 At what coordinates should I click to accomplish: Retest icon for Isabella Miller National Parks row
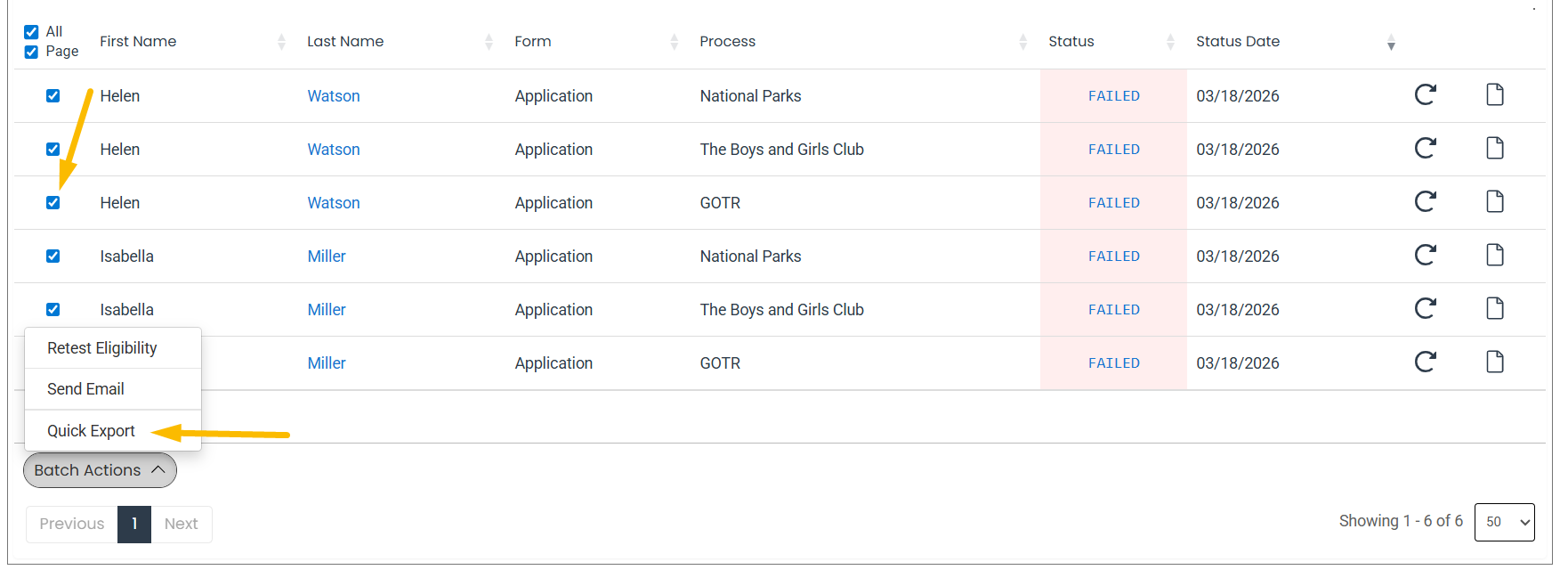pos(1425,255)
